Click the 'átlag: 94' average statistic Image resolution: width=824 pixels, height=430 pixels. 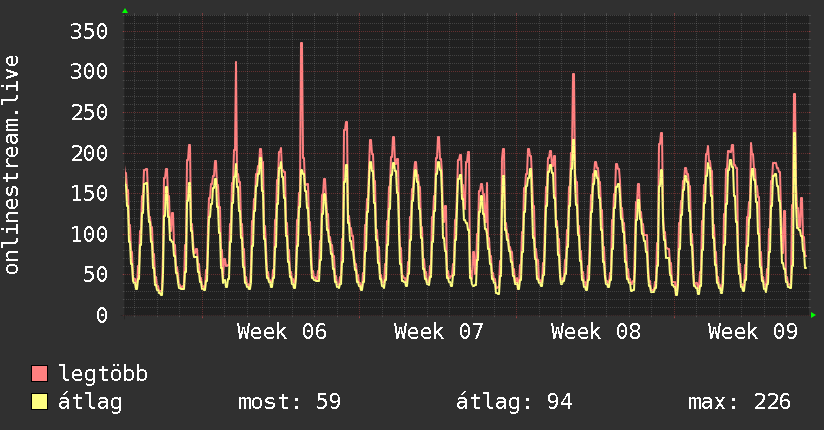(x=514, y=402)
